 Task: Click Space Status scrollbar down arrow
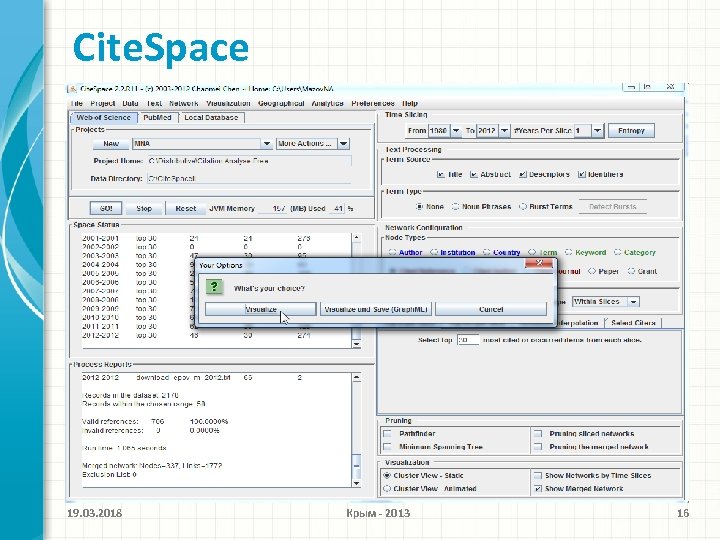[356, 344]
